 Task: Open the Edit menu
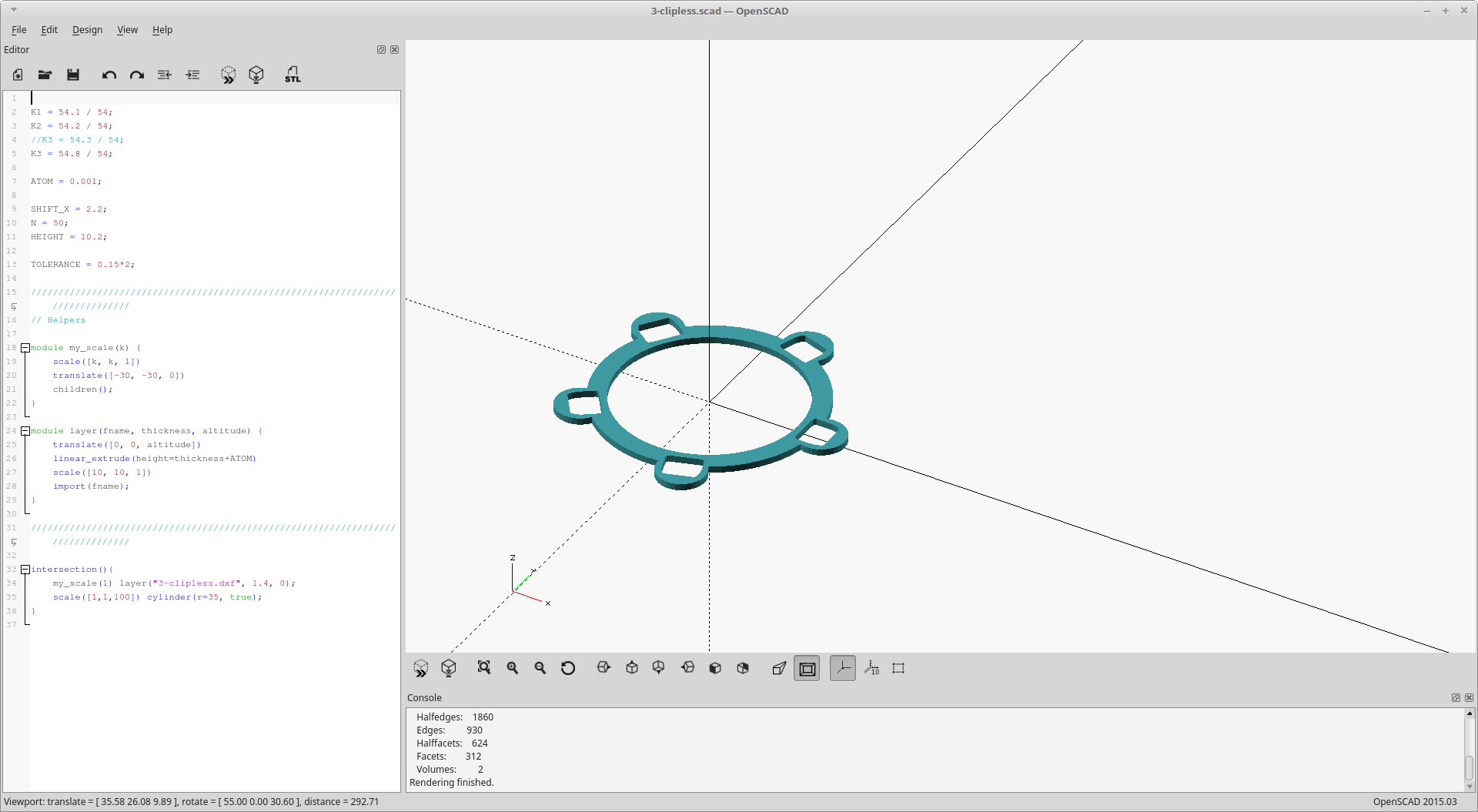[x=49, y=30]
